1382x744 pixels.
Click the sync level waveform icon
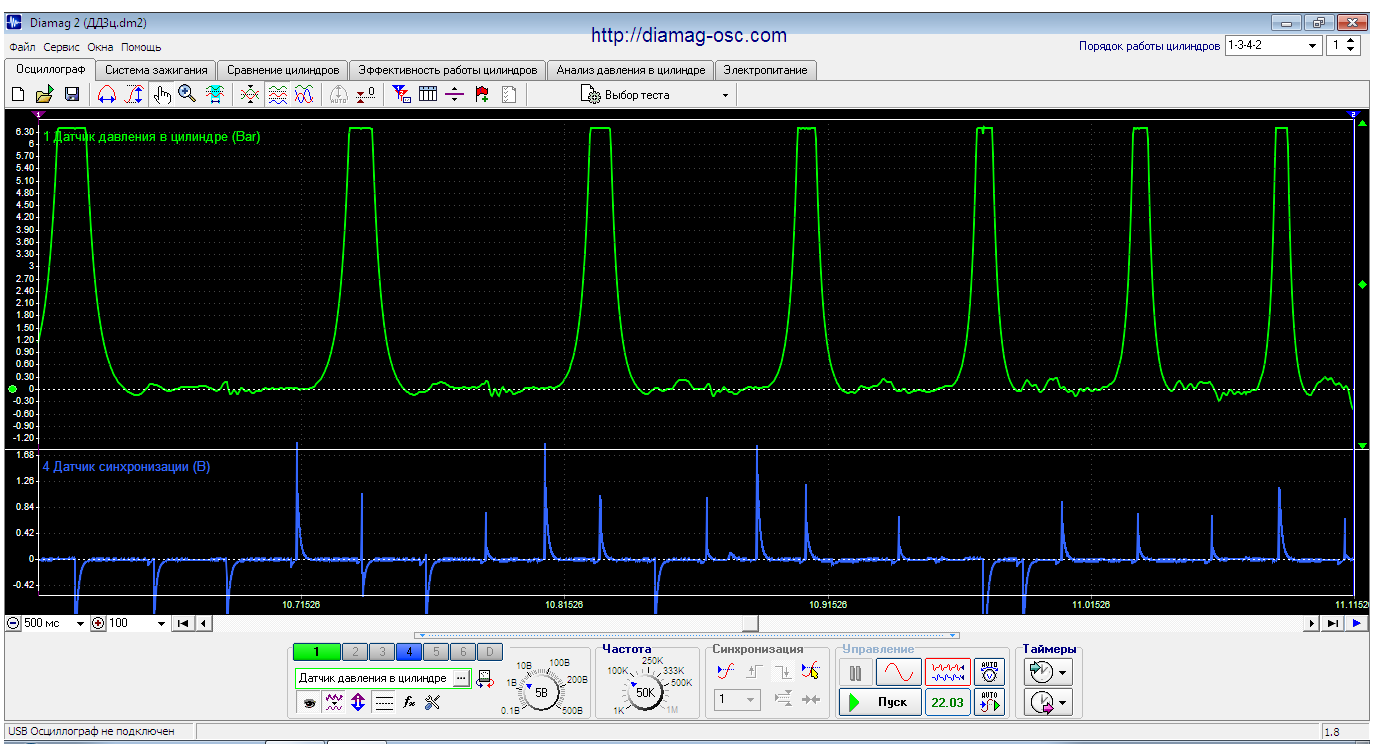[727, 671]
